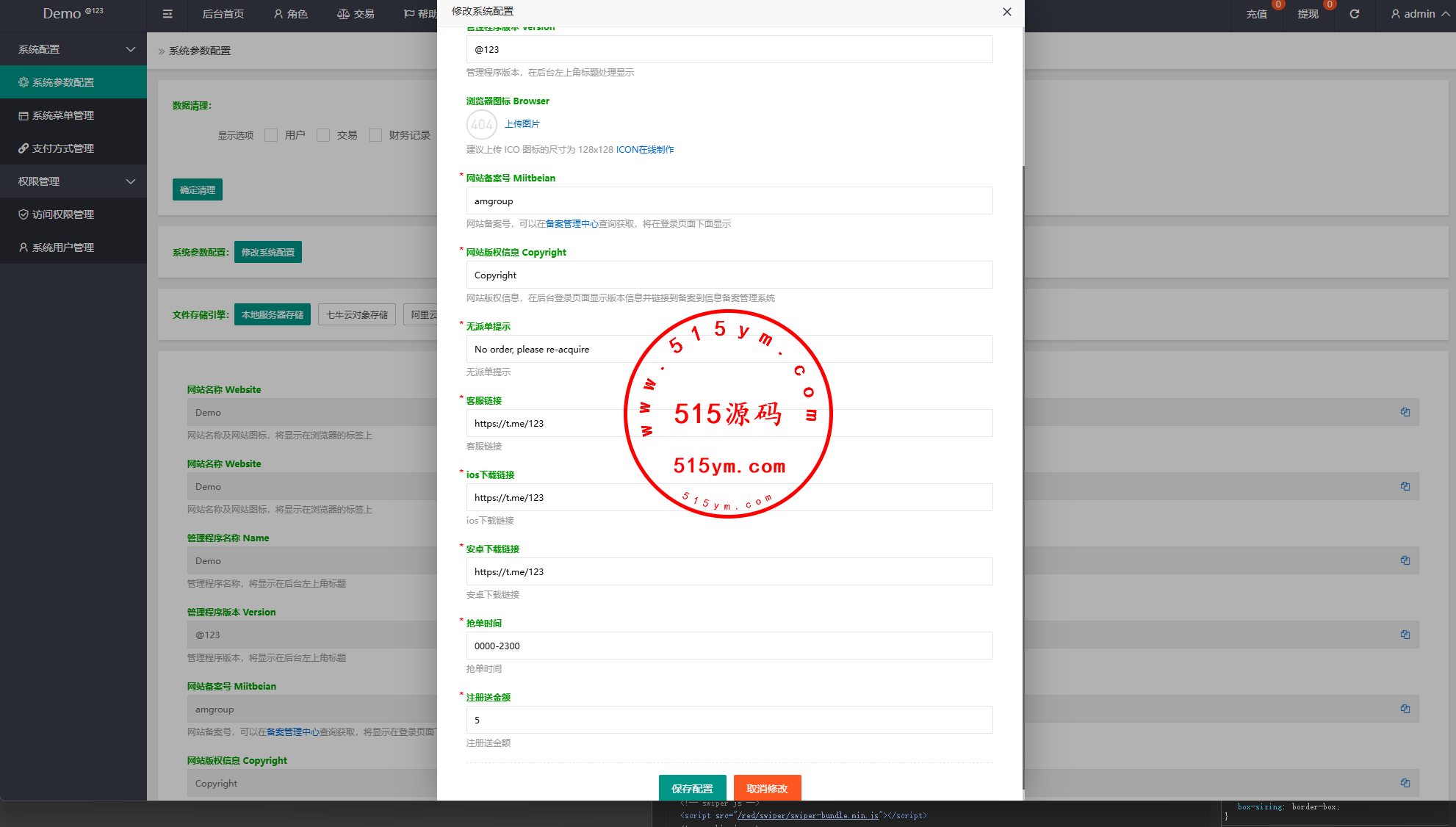Click the hamburger menu collapse icon
This screenshot has height=827, width=1456.
(x=167, y=14)
